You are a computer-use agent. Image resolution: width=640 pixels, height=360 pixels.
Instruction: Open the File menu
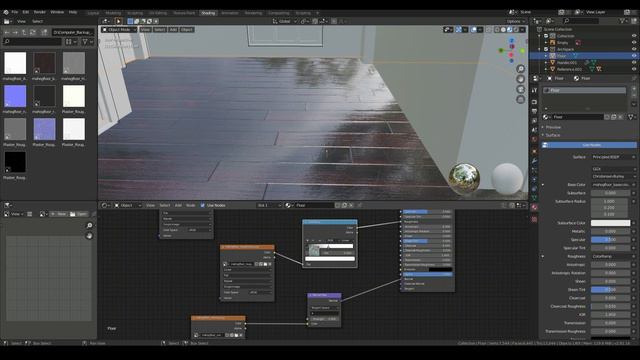(15, 12)
